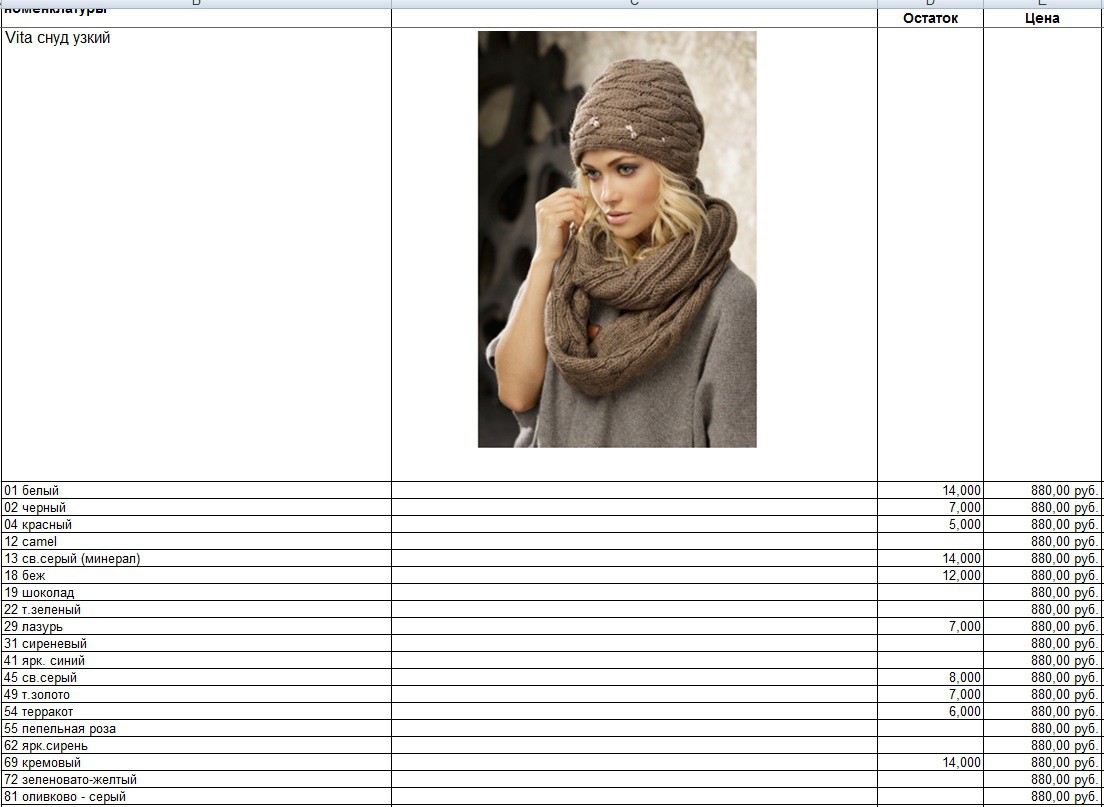Click the stock value 14,000 for 69 кремовый

930,762
